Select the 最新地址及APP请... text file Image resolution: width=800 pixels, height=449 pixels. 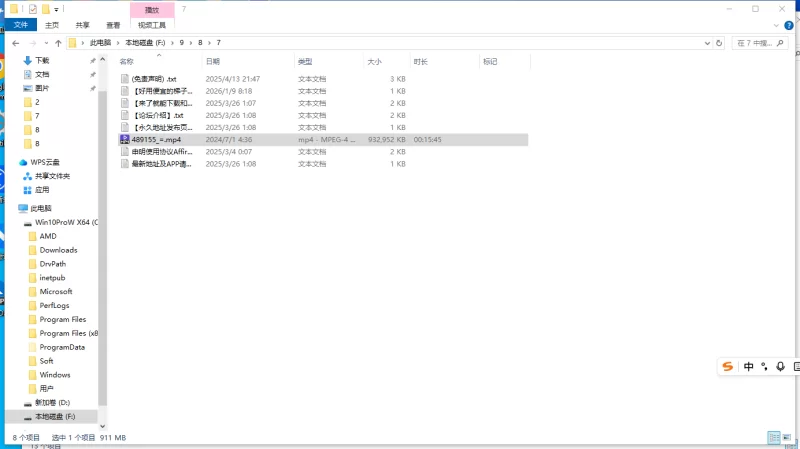162,164
